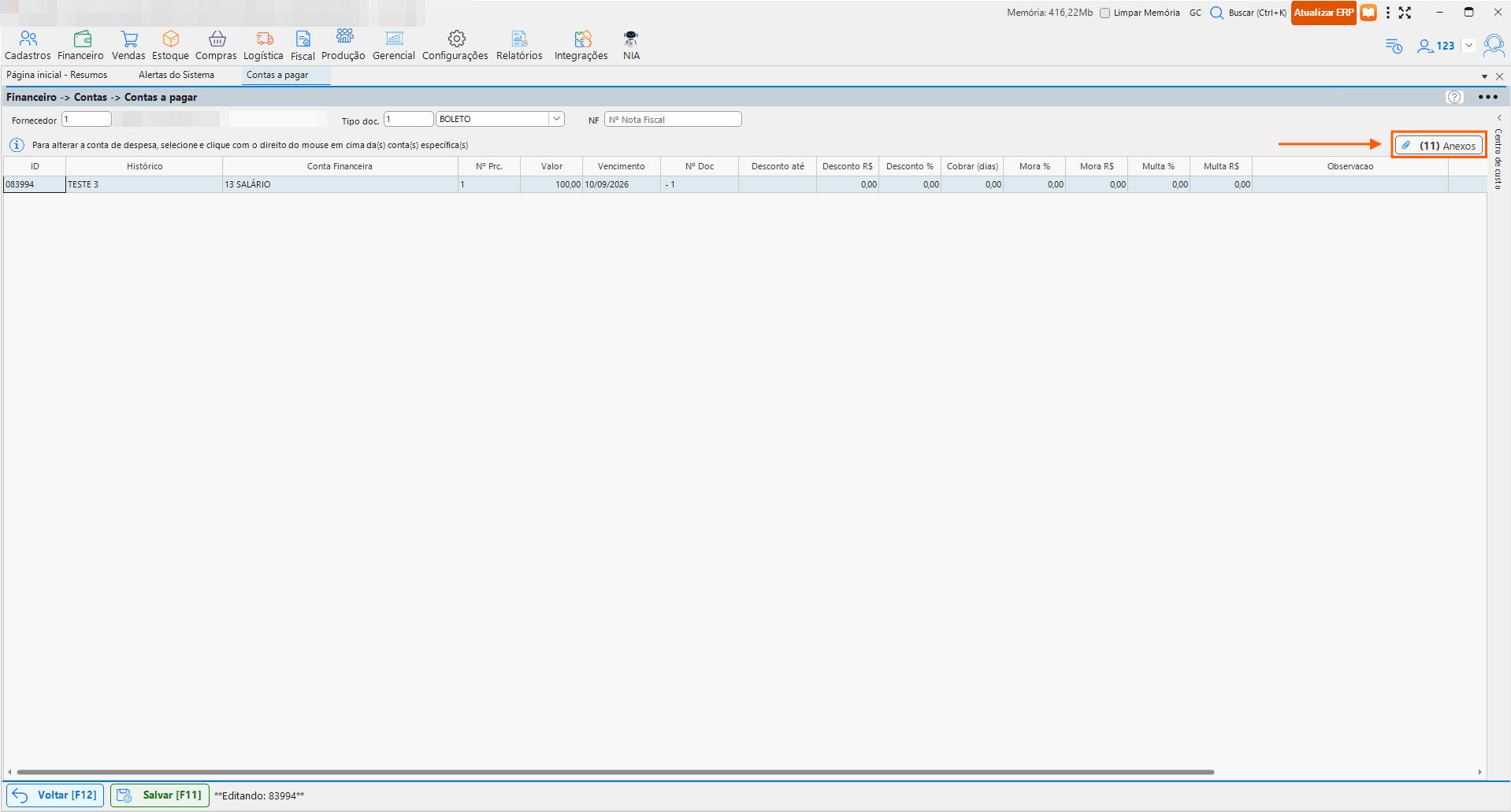The image size is (1511, 812).
Task: Toggle the Limpar Memória checkbox
Action: pos(1105,13)
